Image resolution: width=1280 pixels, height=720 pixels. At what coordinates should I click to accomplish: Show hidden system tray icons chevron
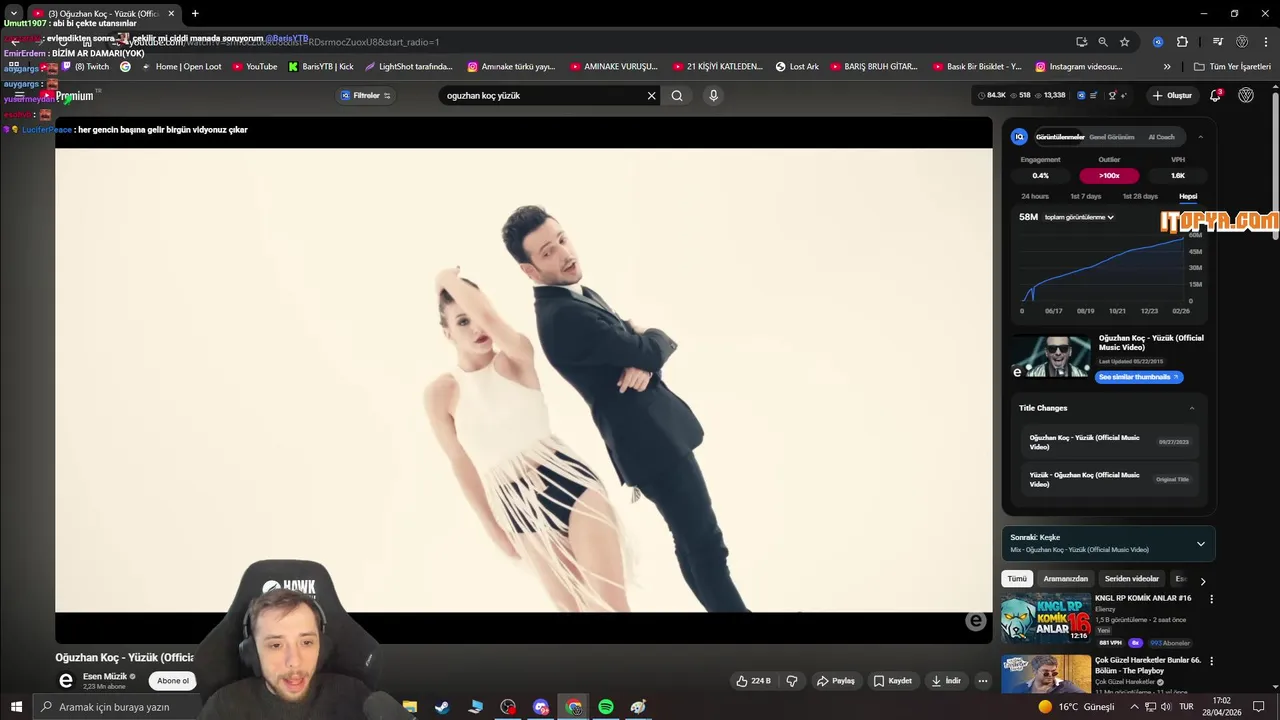coord(1134,707)
